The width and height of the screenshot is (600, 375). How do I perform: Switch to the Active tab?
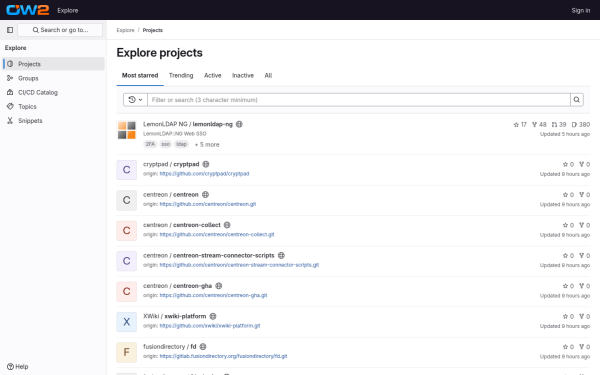pyautogui.click(x=212, y=75)
